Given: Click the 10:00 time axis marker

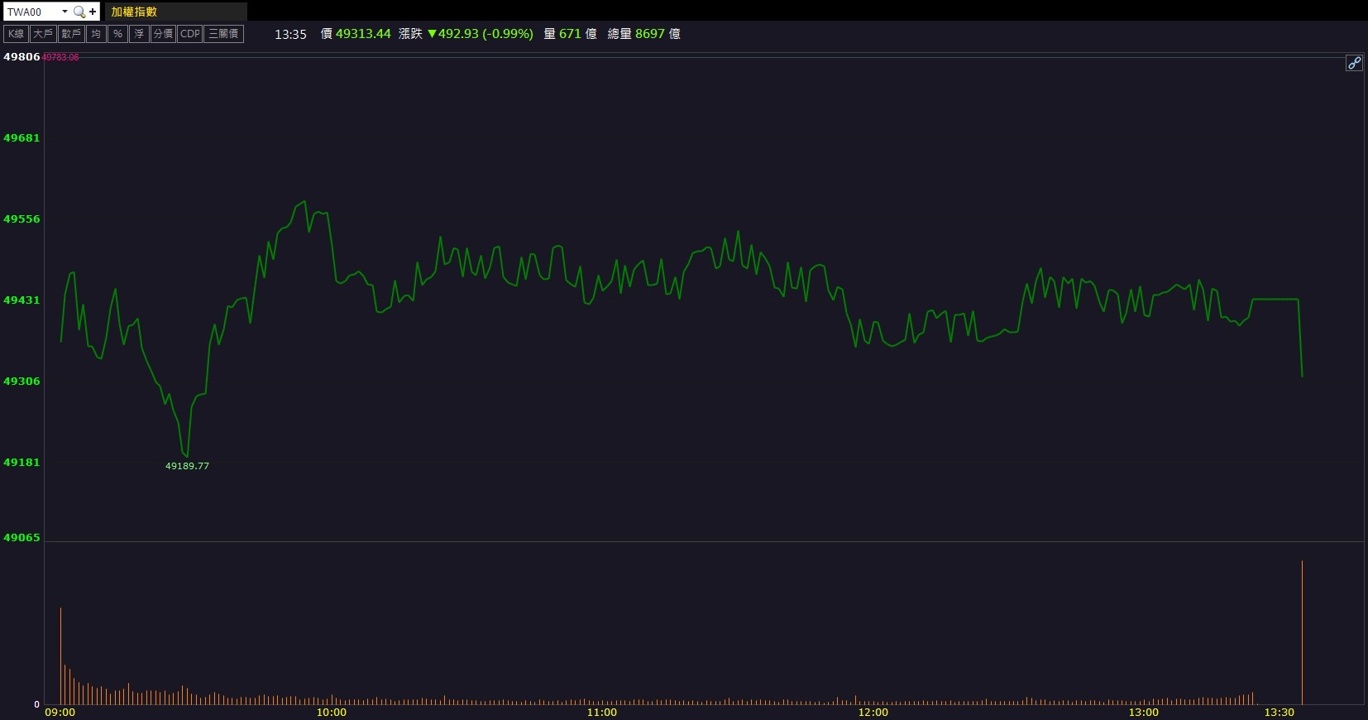Looking at the screenshot, I should point(331,713).
